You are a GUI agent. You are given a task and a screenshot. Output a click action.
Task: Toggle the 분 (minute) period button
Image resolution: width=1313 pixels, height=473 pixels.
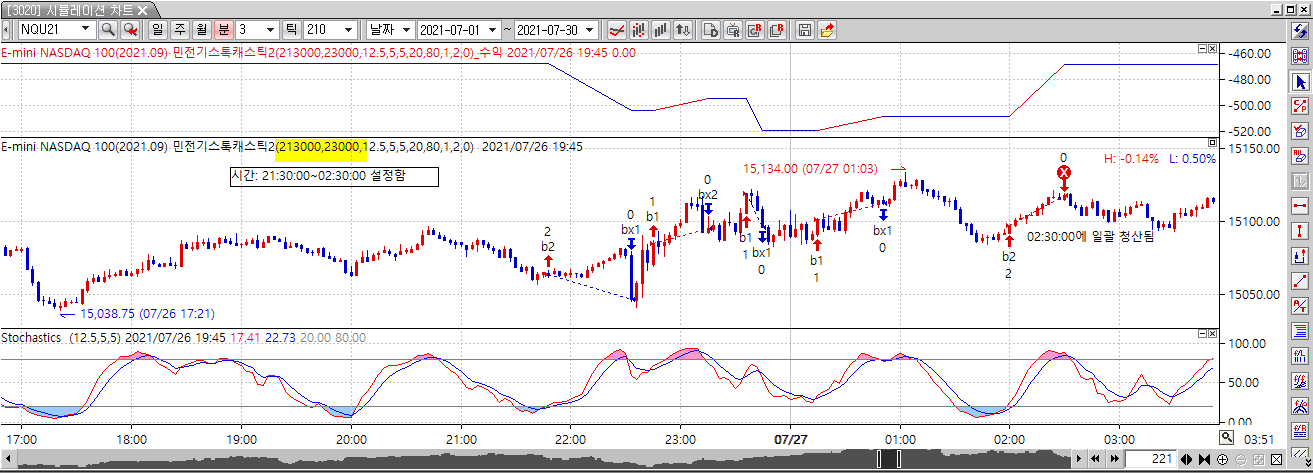tap(223, 30)
